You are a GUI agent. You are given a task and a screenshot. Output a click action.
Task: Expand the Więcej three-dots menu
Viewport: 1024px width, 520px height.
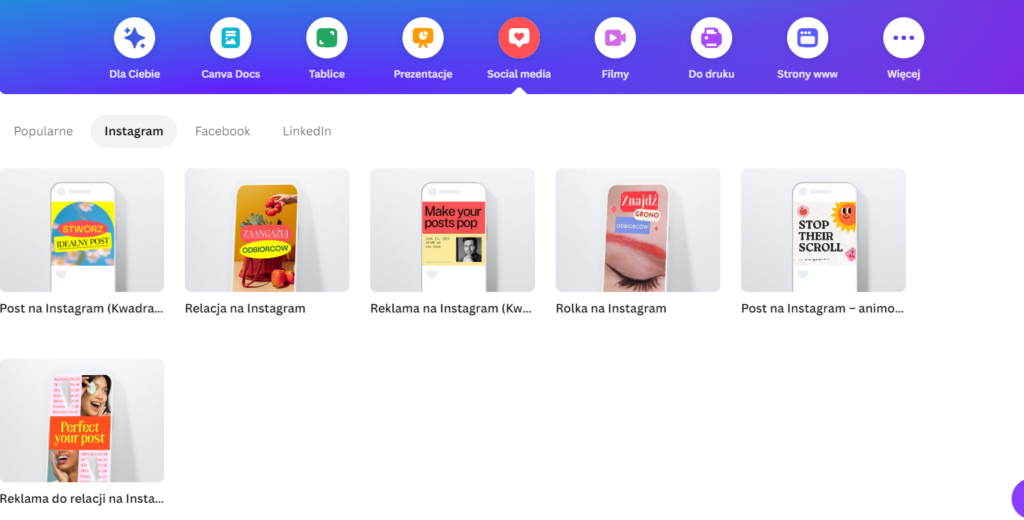pos(903,38)
